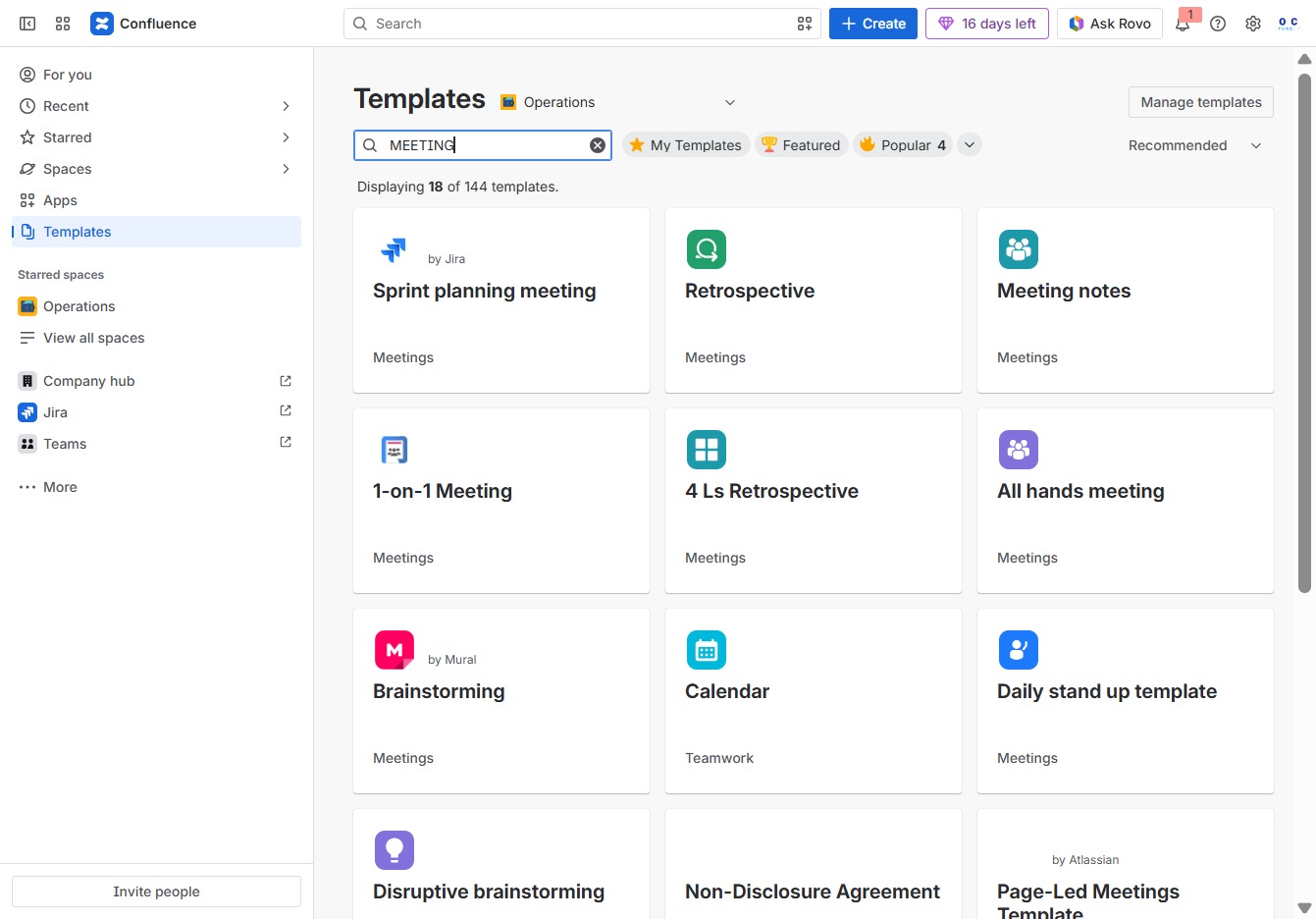The width and height of the screenshot is (1316, 919).
Task: Select Templates in sidebar
Action: click(156, 232)
